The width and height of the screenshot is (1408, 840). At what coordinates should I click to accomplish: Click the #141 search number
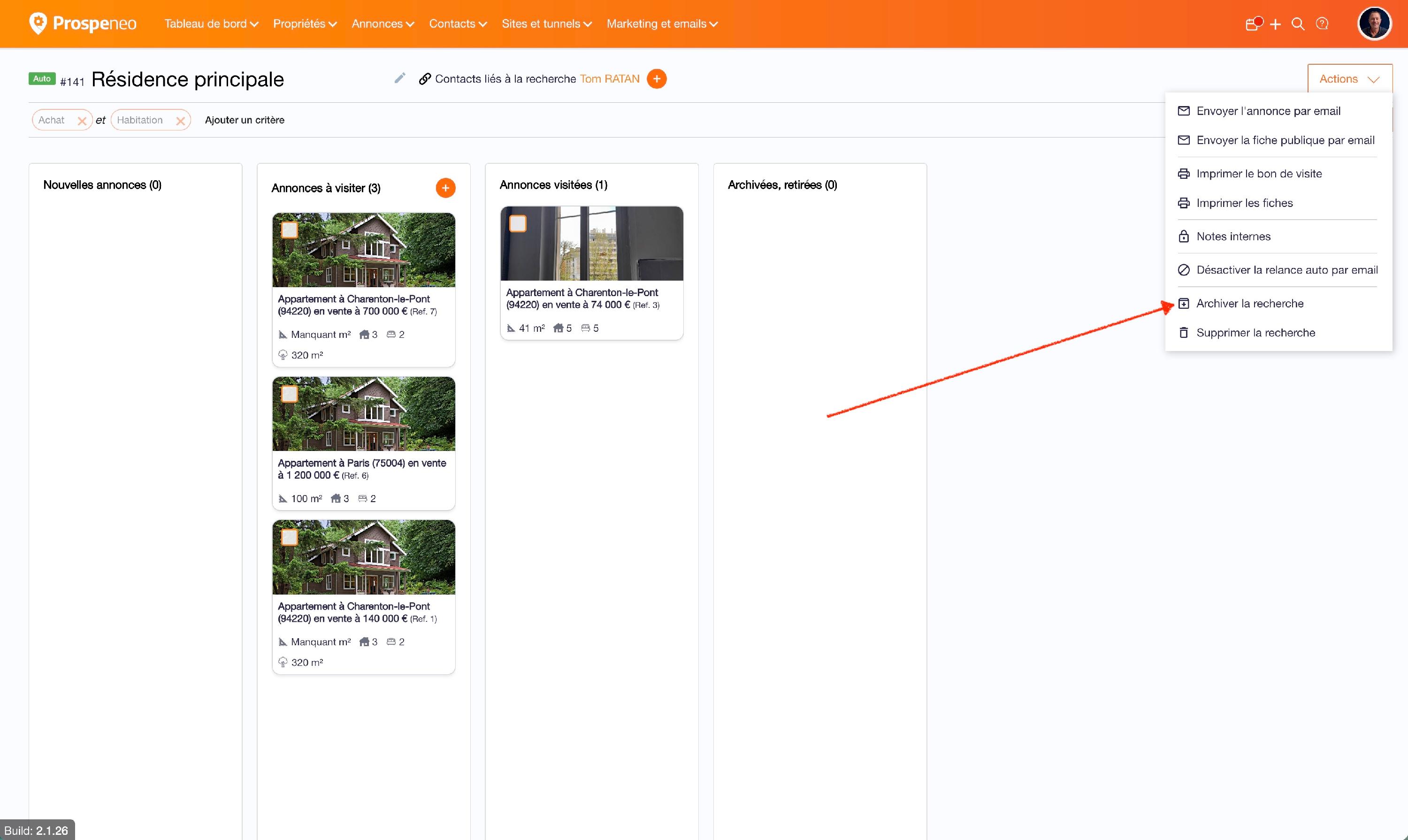pos(72,82)
